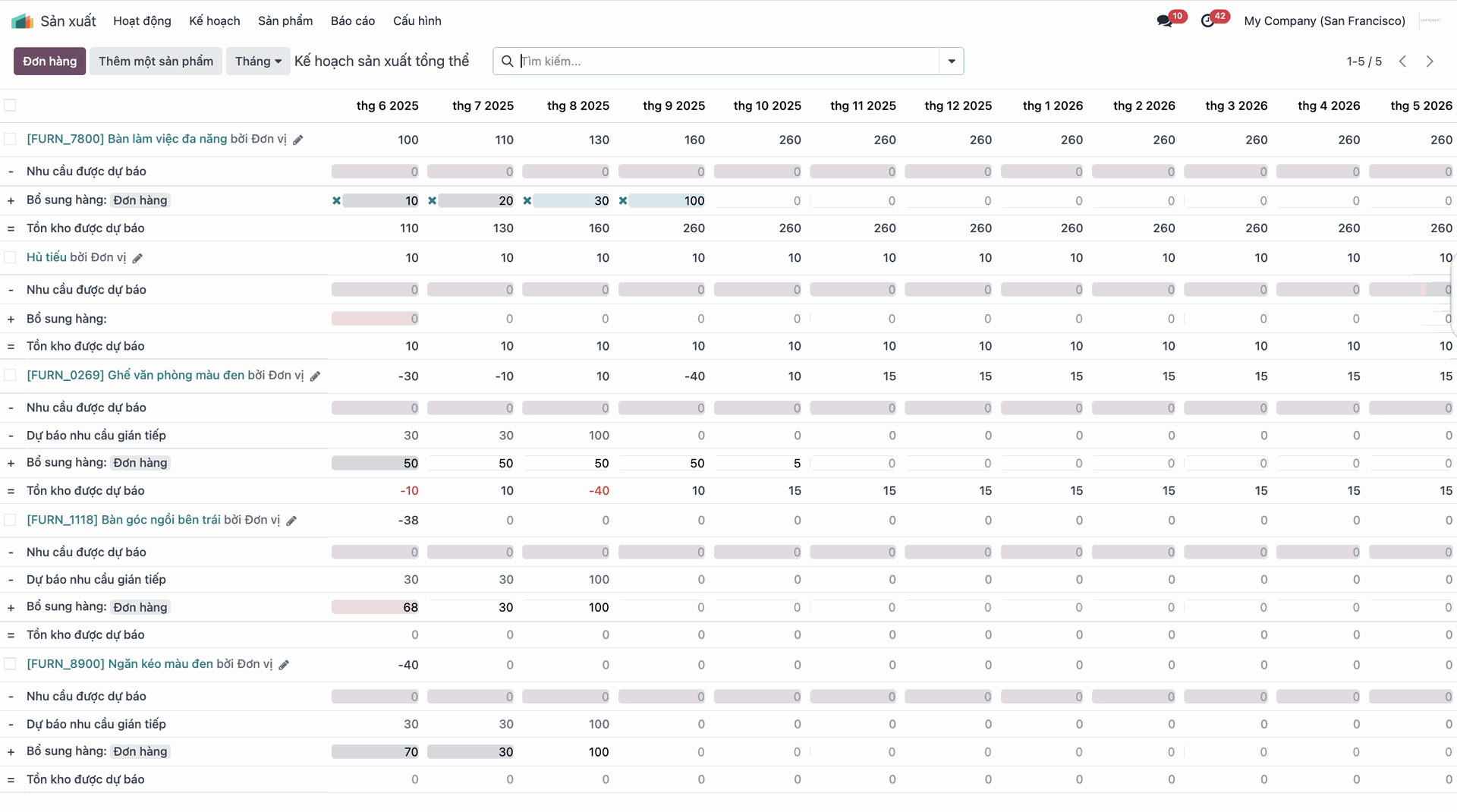1457x812 pixels.
Task: Click edit pencil next to Ghế văn phòng màu đen
Action: (x=315, y=376)
